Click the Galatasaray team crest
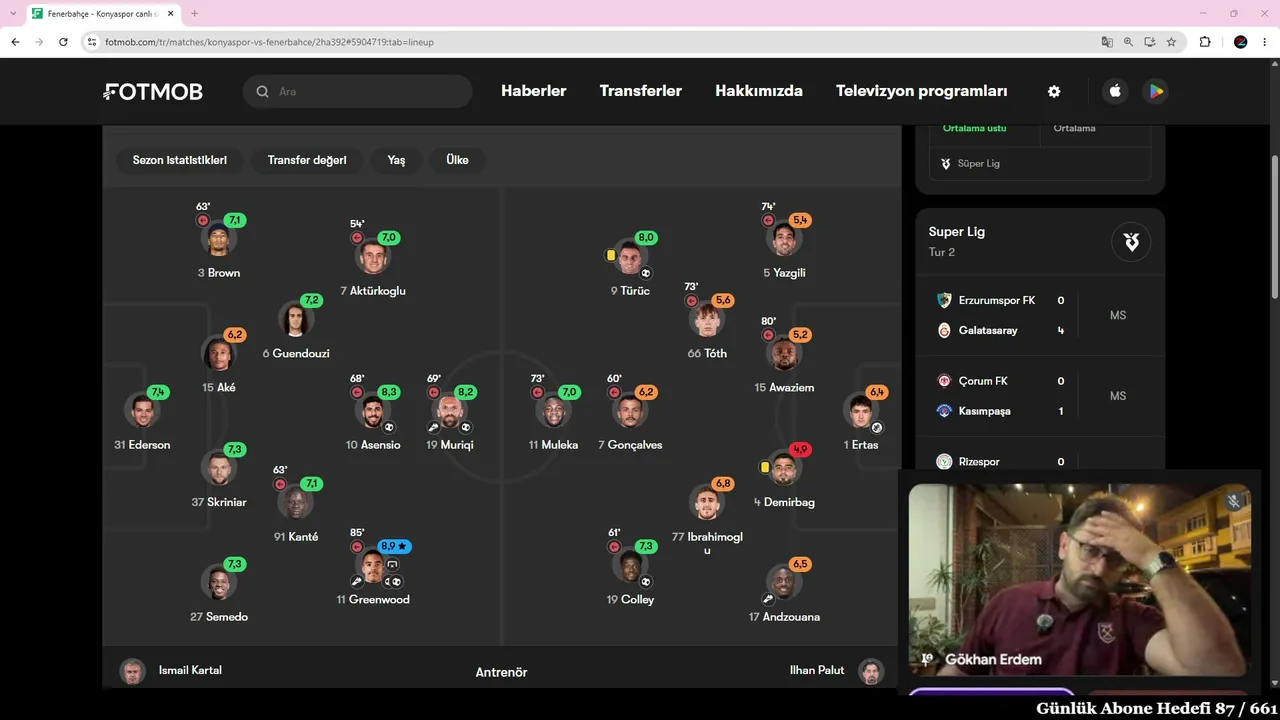 point(944,330)
